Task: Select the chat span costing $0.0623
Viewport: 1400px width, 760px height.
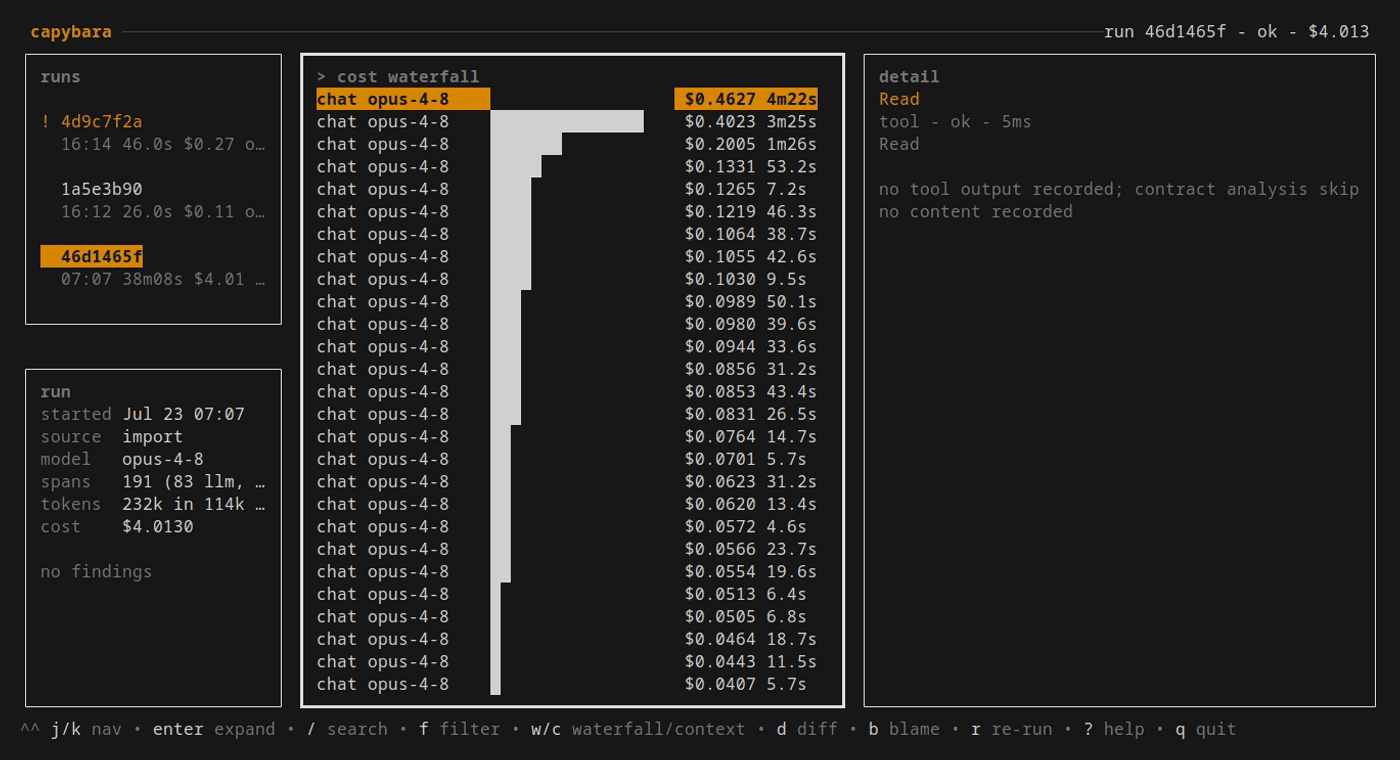Action: 567,482
